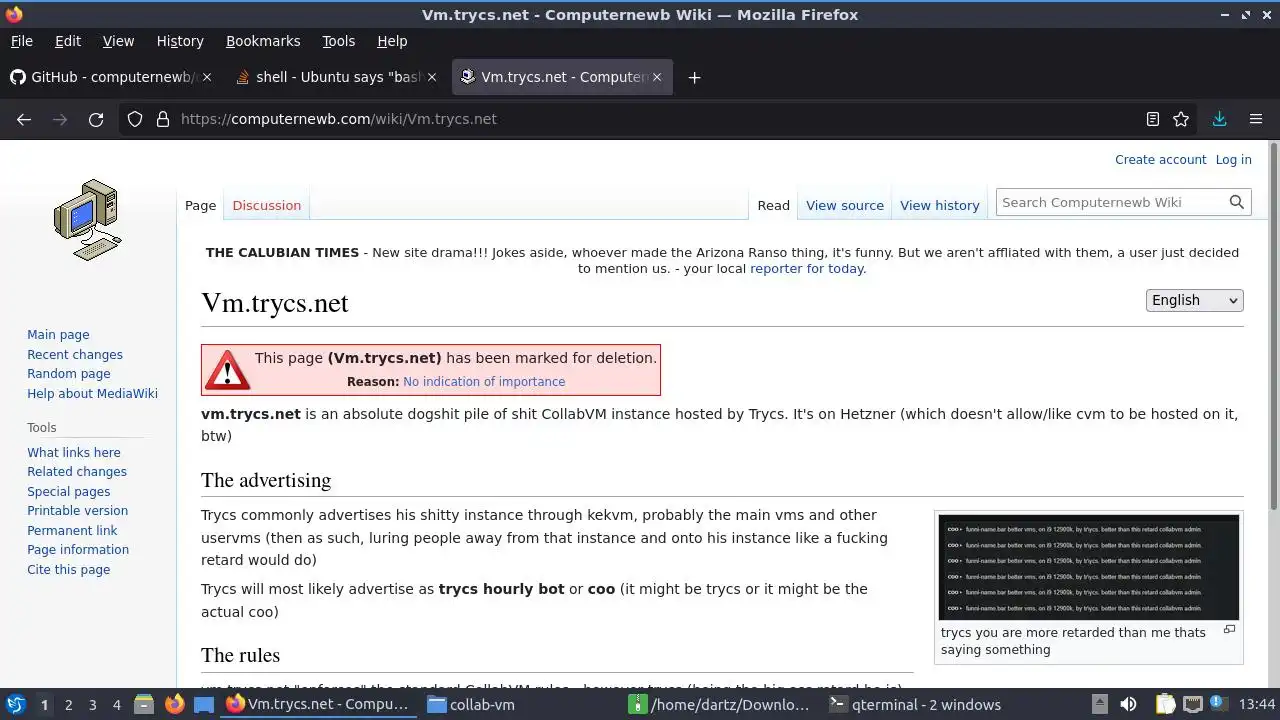Close the Vm.trycs.net tab

pyautogui.click(x=657, y=77)
